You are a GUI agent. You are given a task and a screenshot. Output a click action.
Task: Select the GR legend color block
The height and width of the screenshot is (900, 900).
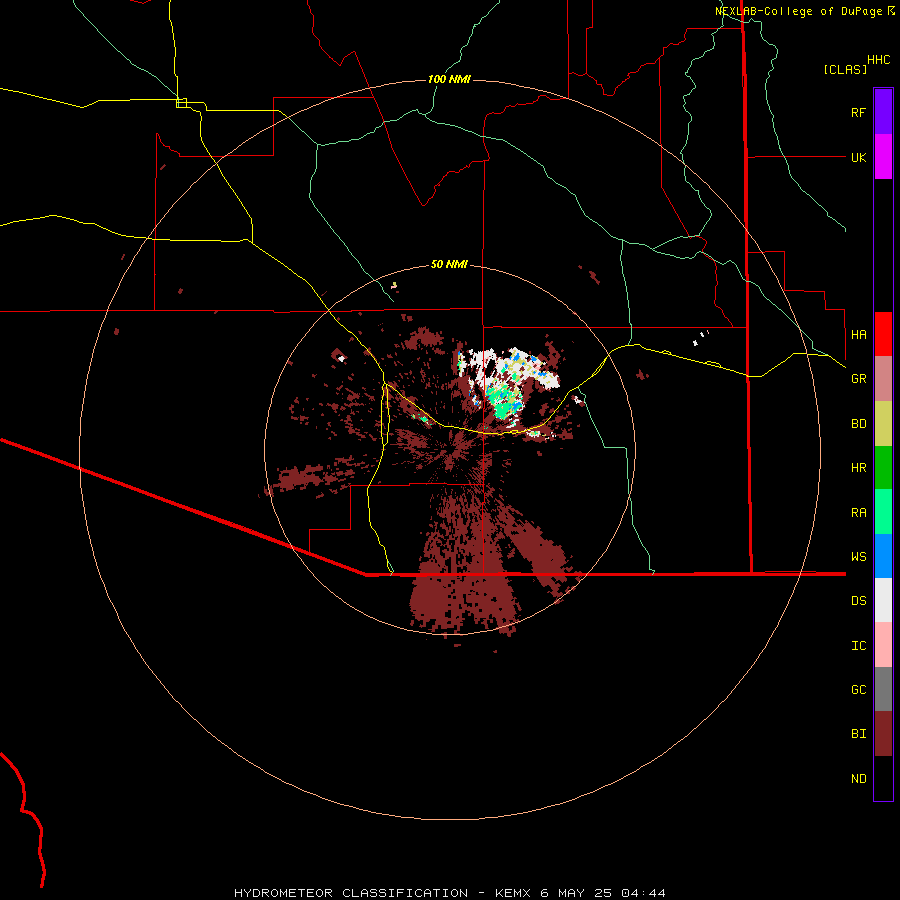[x=883, y=379]
